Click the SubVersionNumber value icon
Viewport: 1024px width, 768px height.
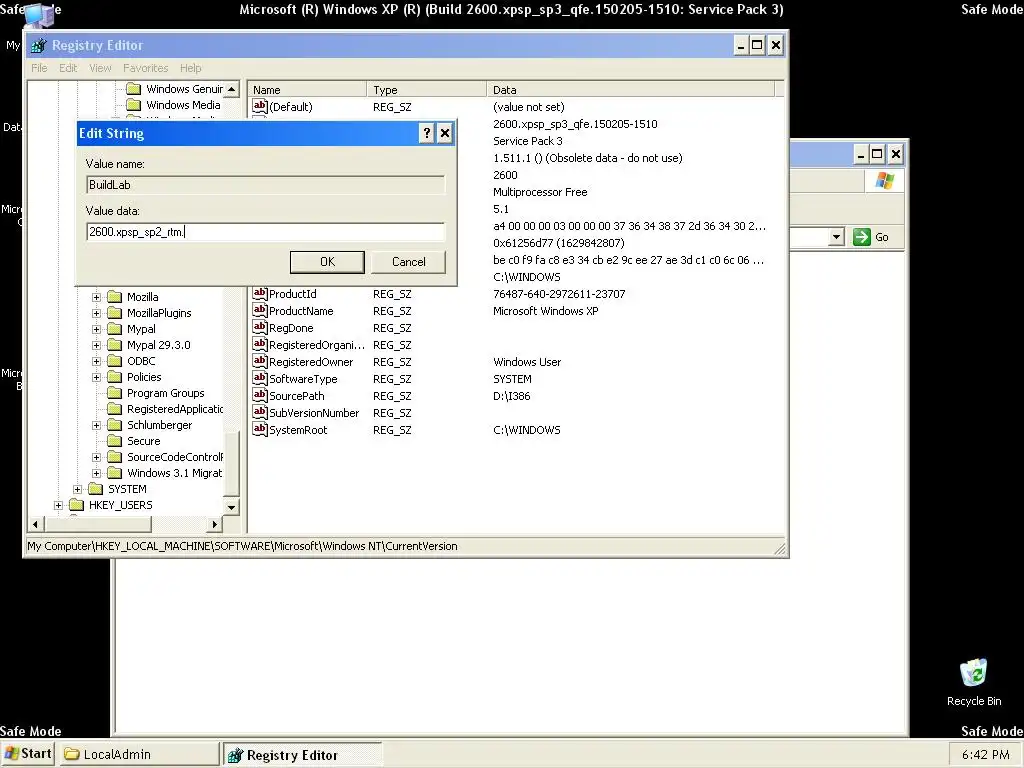point(260,413)
